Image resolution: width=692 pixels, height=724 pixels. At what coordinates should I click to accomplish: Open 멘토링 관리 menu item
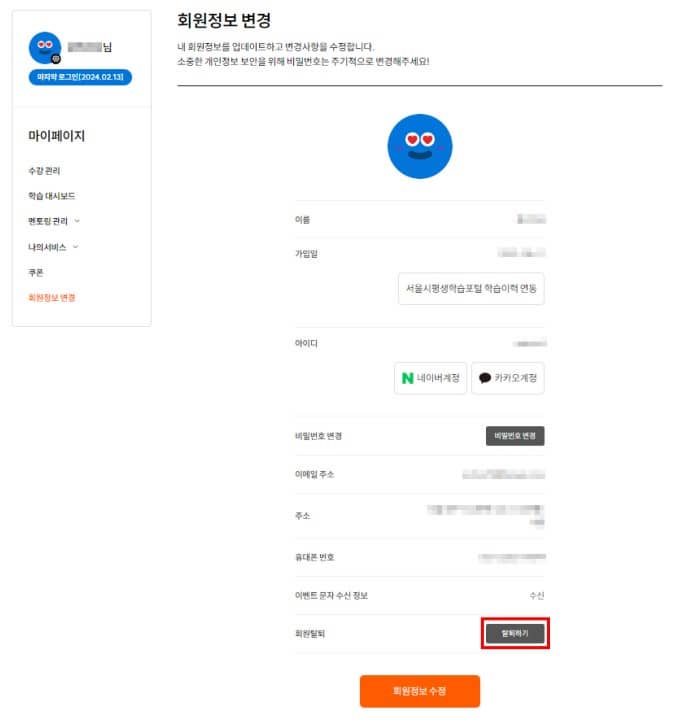click(48, 221)
